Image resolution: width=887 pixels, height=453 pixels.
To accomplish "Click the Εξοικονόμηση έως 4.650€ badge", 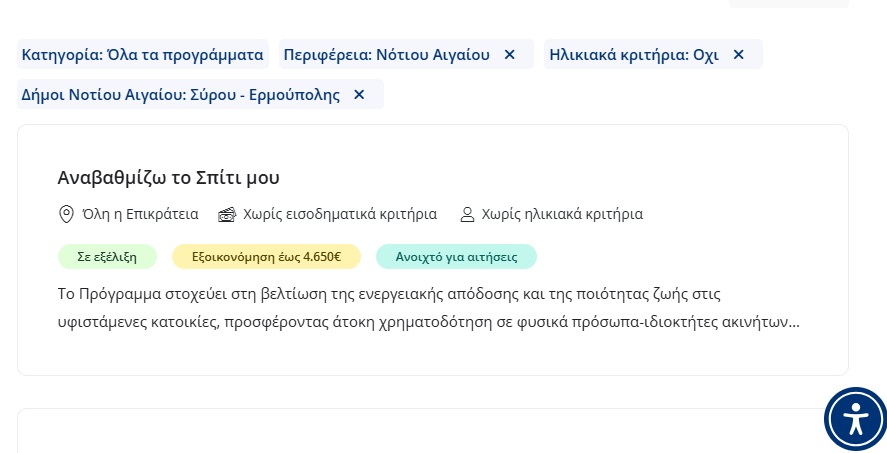I will click(266, 257).
